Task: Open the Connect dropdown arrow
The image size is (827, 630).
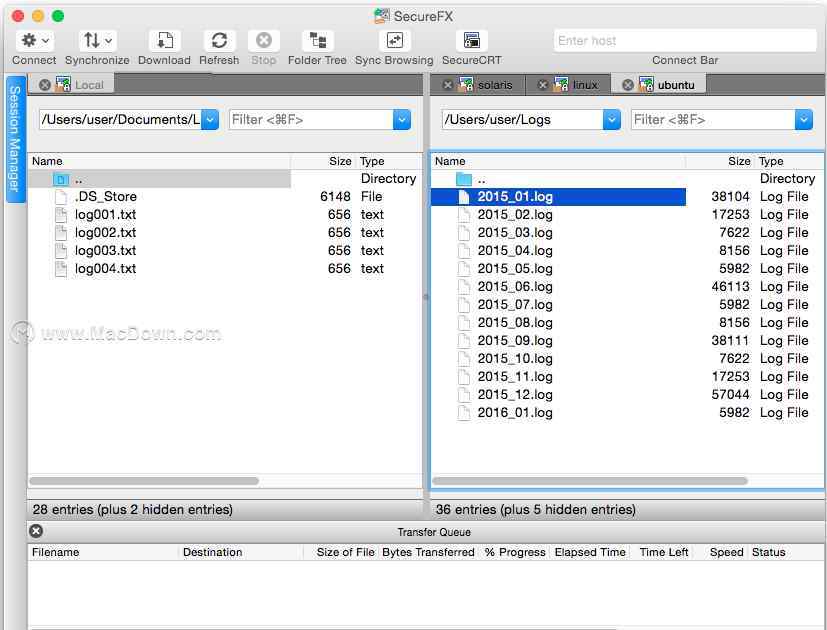Action: 46,41
